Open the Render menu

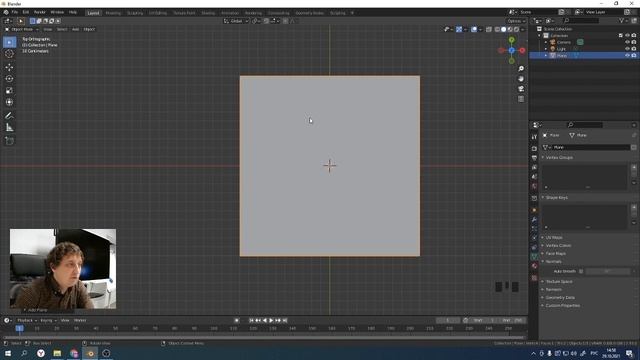point(40,12)
